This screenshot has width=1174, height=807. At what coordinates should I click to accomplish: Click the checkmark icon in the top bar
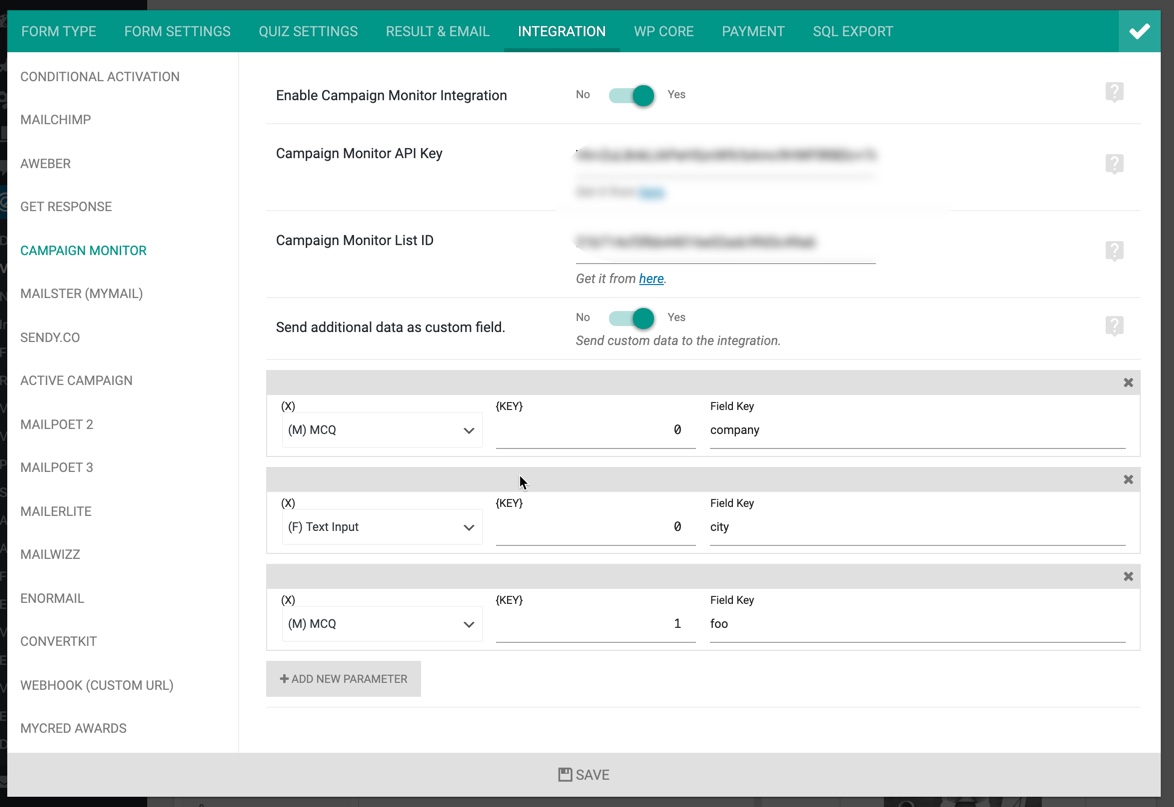(x=1139, y=31)
